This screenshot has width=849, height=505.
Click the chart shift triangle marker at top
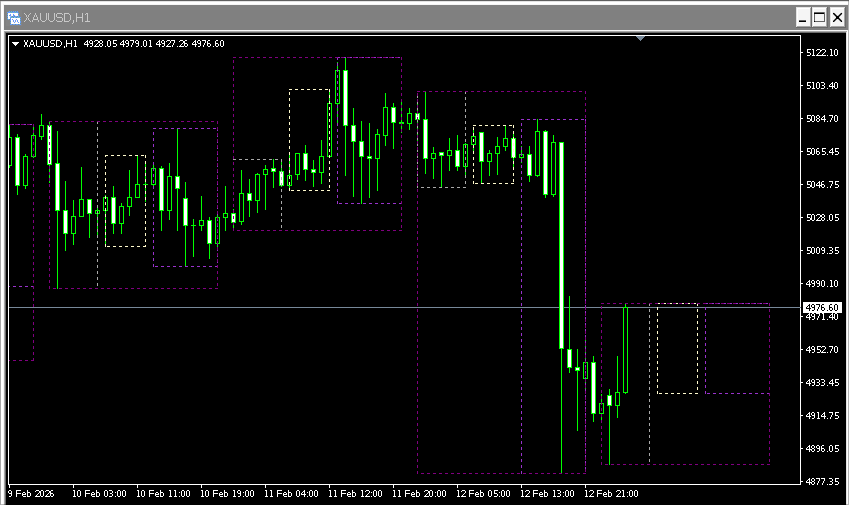[x=641, y=38]
